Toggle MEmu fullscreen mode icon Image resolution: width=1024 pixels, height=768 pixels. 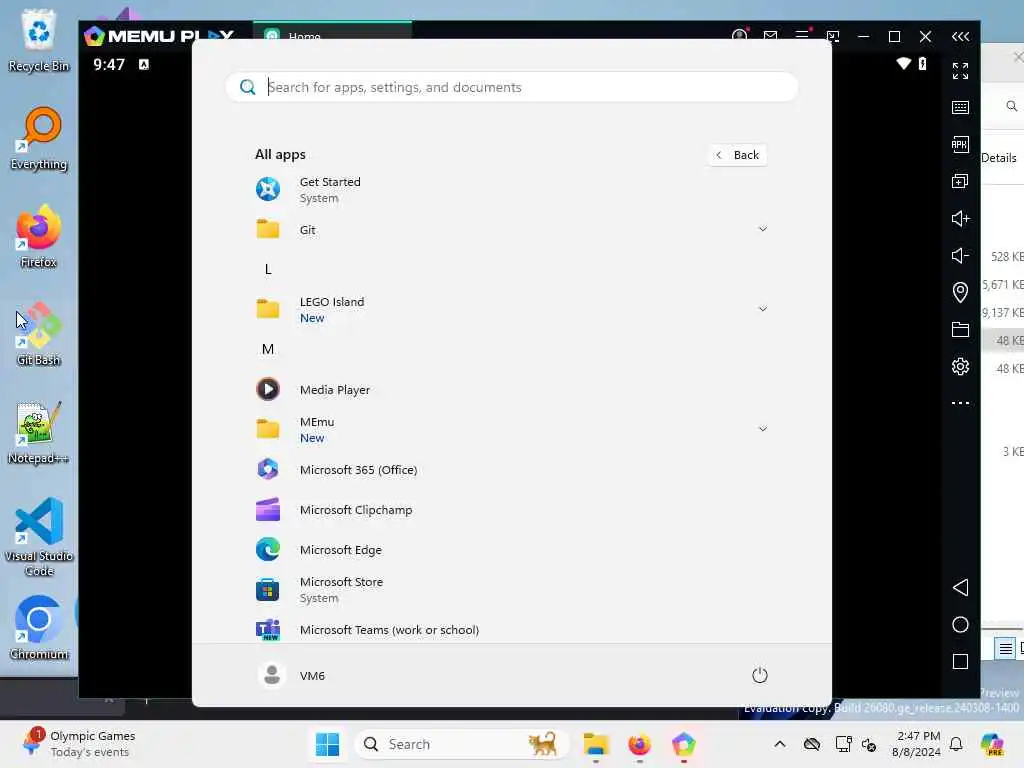coord(960,71)
